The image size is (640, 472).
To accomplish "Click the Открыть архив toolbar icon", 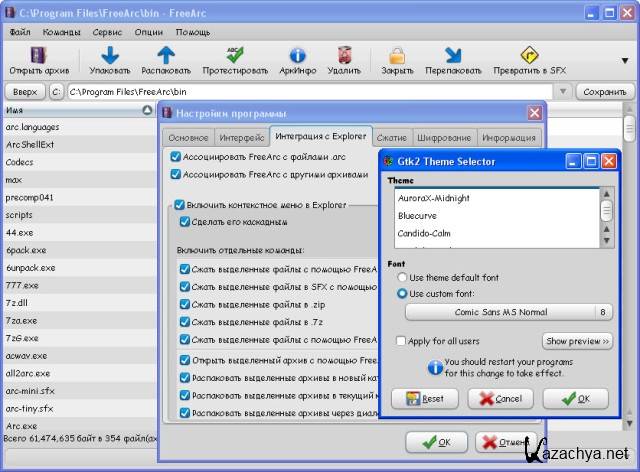I will (40, 55).
